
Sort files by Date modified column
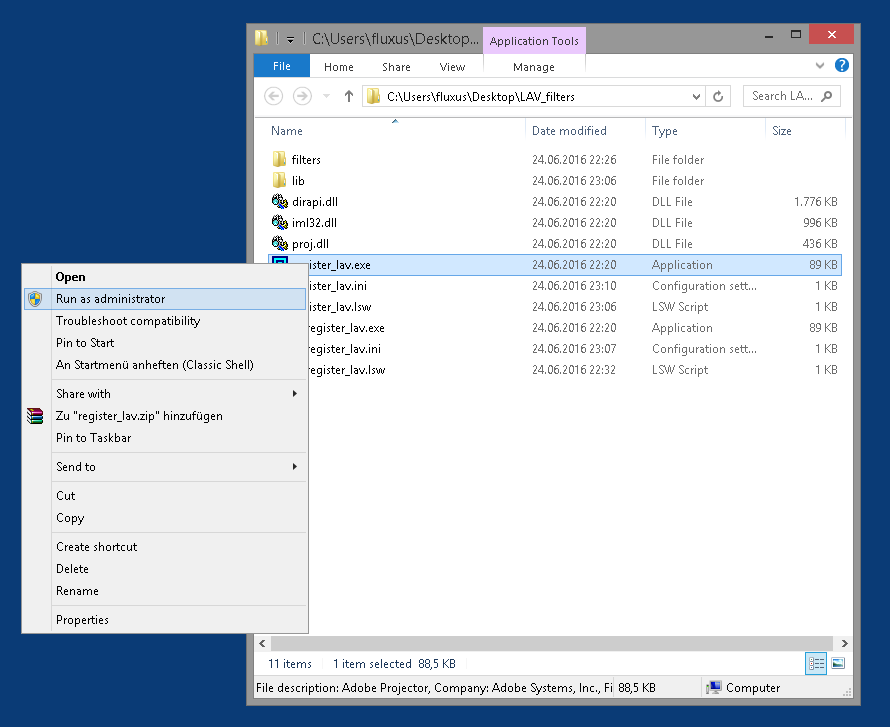tap(569, 131)
